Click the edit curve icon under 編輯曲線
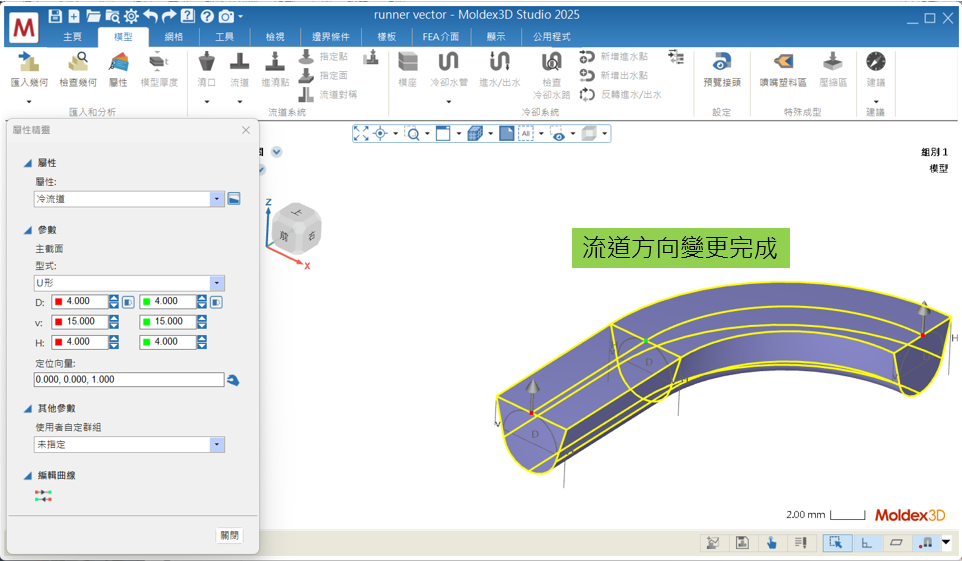Viewport: 962px width, 561px height. pos(43,495)
